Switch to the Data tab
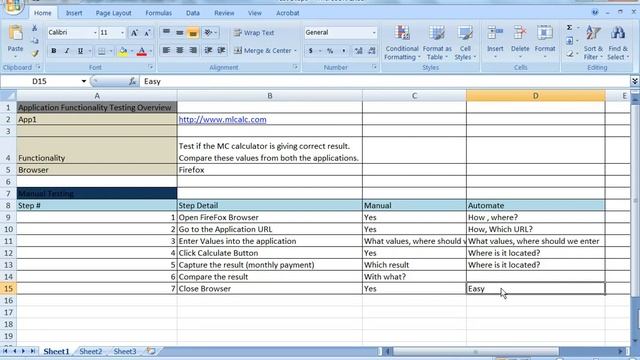 point(193,13)
